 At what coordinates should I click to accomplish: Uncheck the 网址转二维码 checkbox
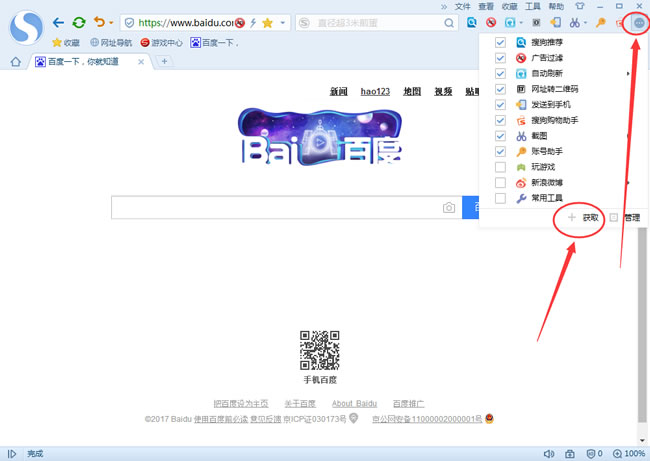[x=500, y=89]
